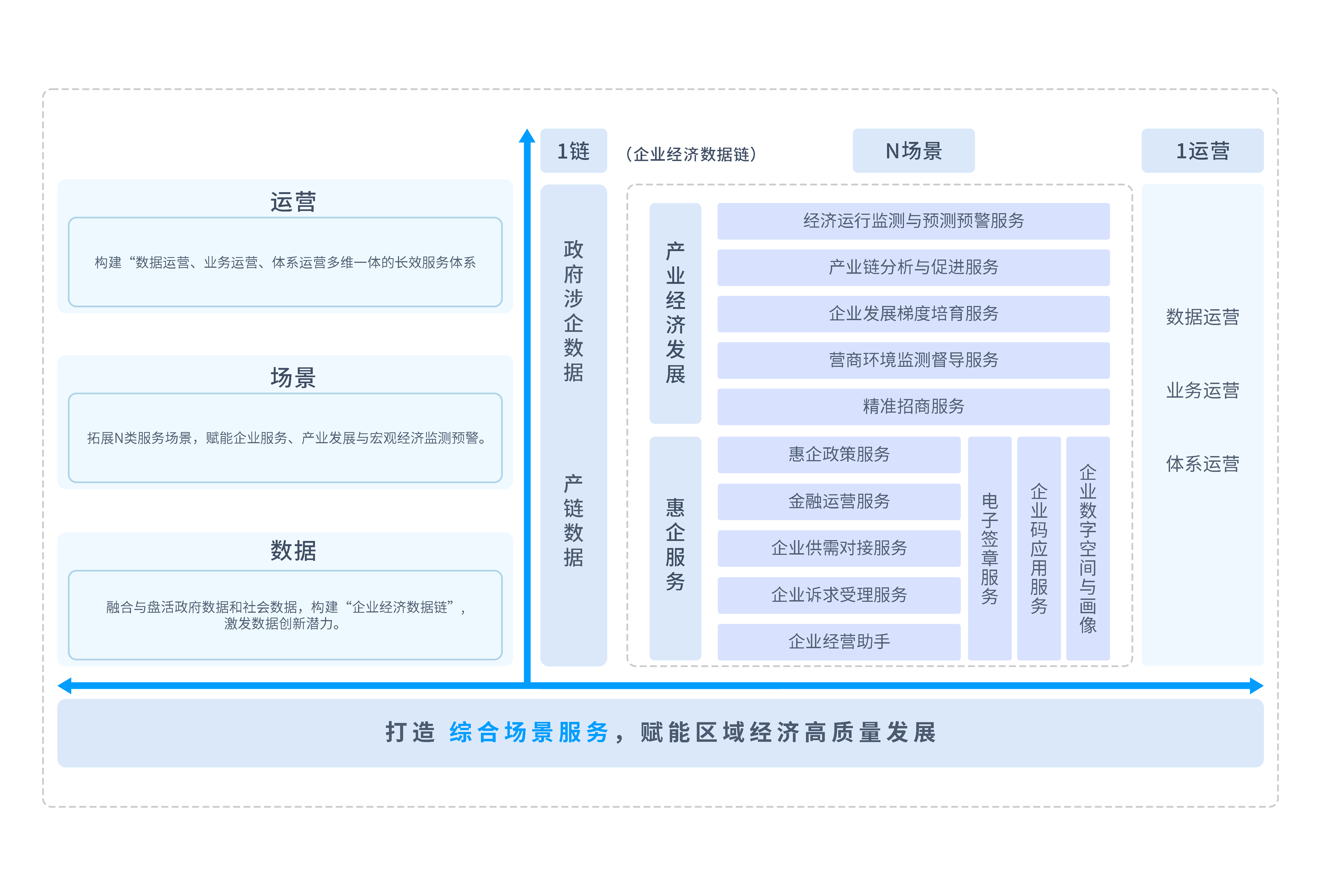The width and height of the screenshot is (1321, 896).
Task: Click the 产业经济发展 vertical category block
Action: 675,313
